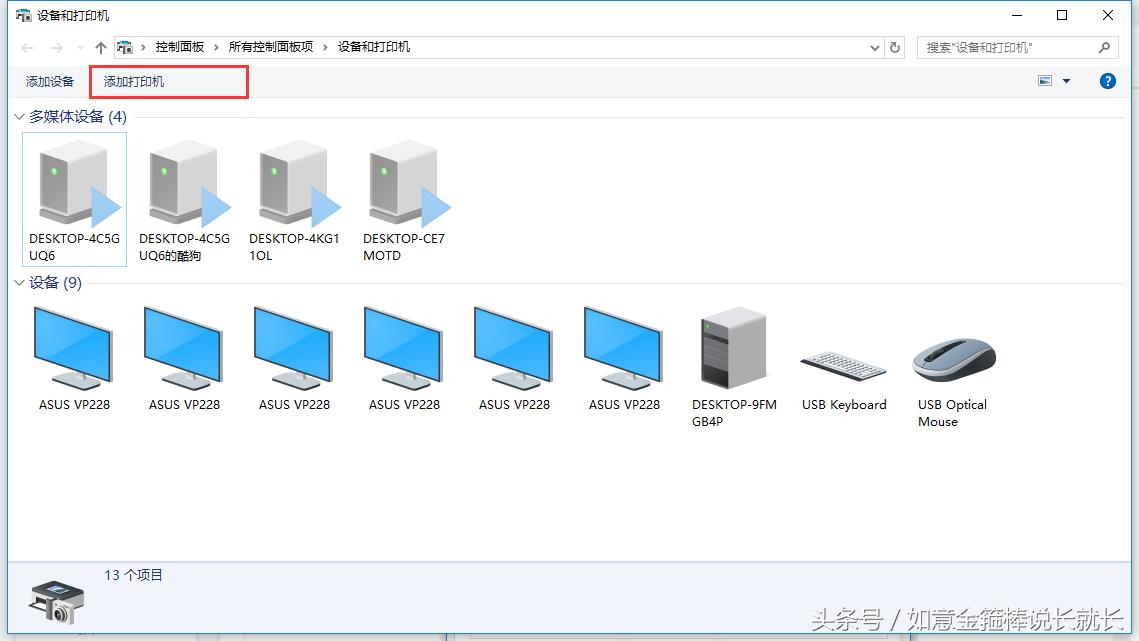Click the breadcrumb arrow before 控制面板
Viewport: 1139px width, 641px height.
pyautogui.click(x=143, y=48)
